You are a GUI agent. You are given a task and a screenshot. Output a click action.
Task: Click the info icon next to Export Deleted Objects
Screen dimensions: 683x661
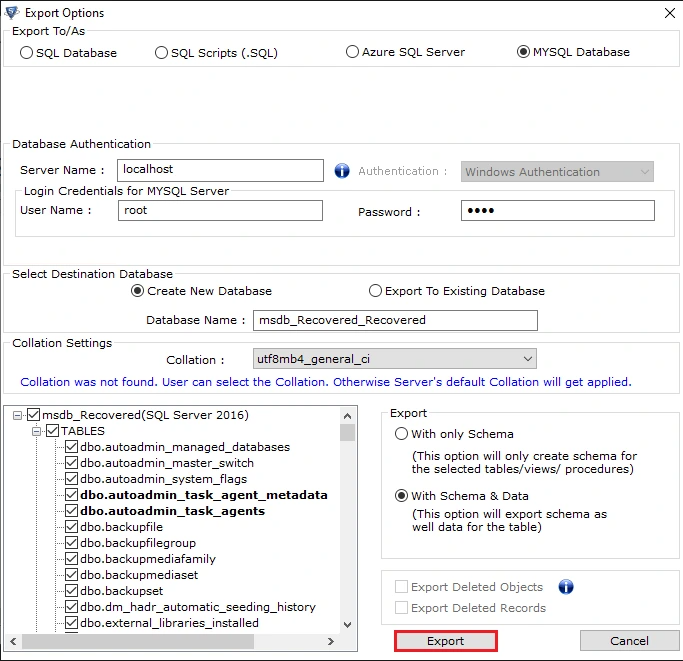pyautogui.click(x=566, y=587)
